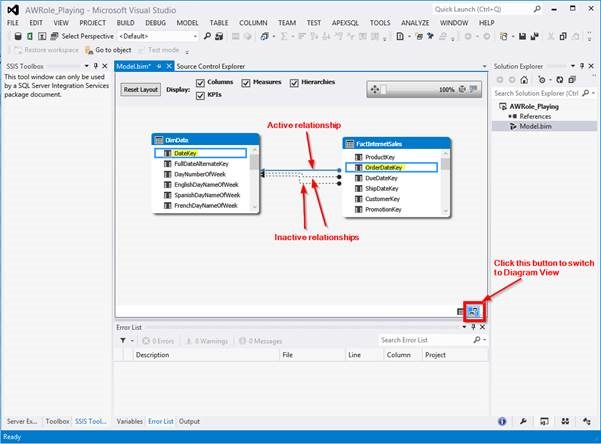Uncheck the Columns display checkbox
This screenshot has width=601, height=444.
pyautogui.click(x=200, y=83)
